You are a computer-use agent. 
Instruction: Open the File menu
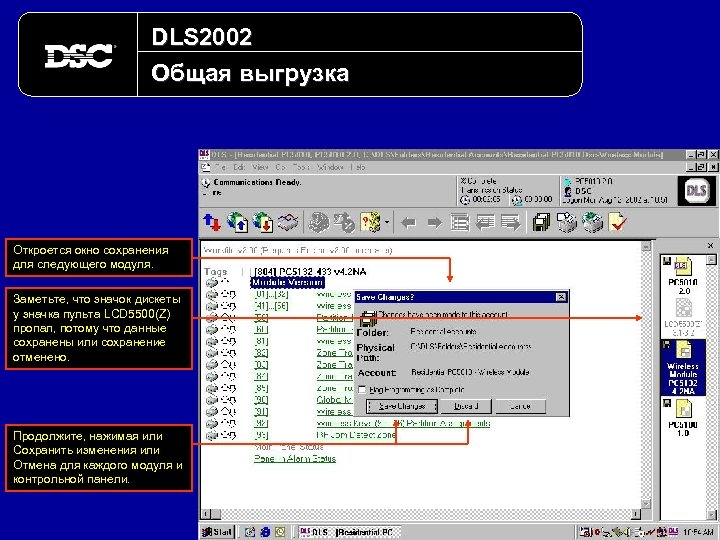click(x=220, y=168)
